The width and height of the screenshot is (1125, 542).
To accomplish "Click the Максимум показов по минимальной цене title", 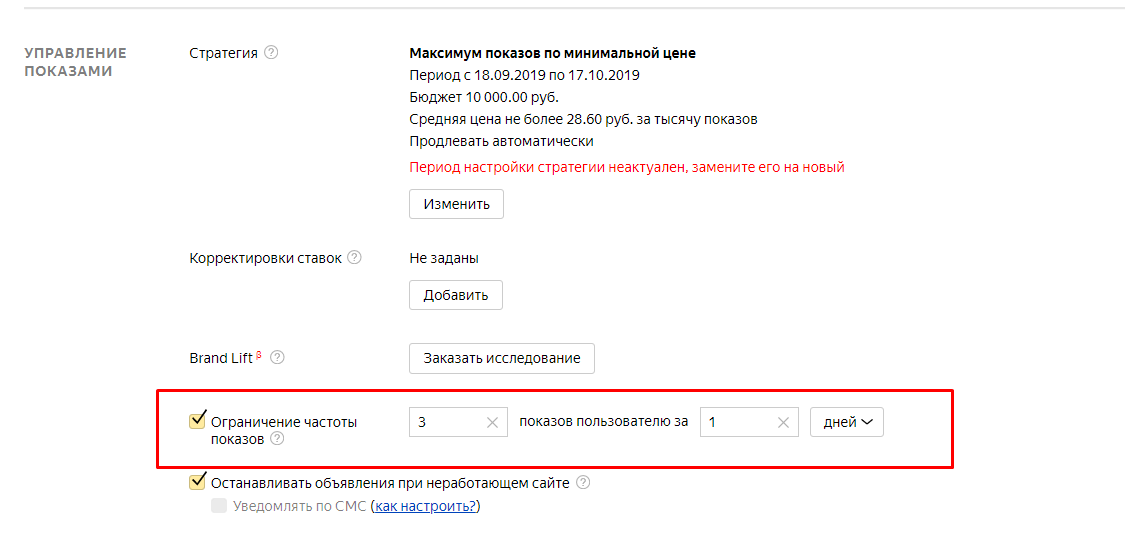I will 552,53.
